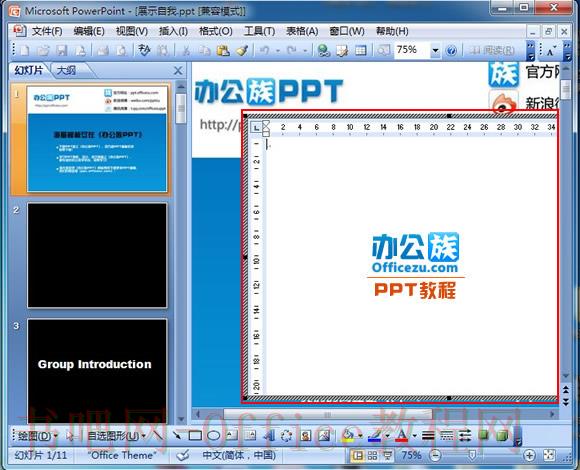The width and height of the screenshot is (580, 470).
Task: Click the Spelling check ABC icon
Action: (x=144, y=50)
